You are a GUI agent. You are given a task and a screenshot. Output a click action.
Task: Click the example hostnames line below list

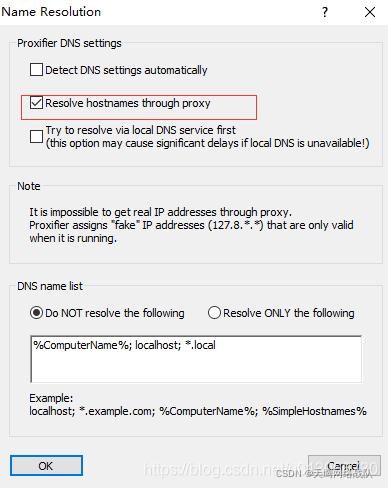tap(198, 411)
